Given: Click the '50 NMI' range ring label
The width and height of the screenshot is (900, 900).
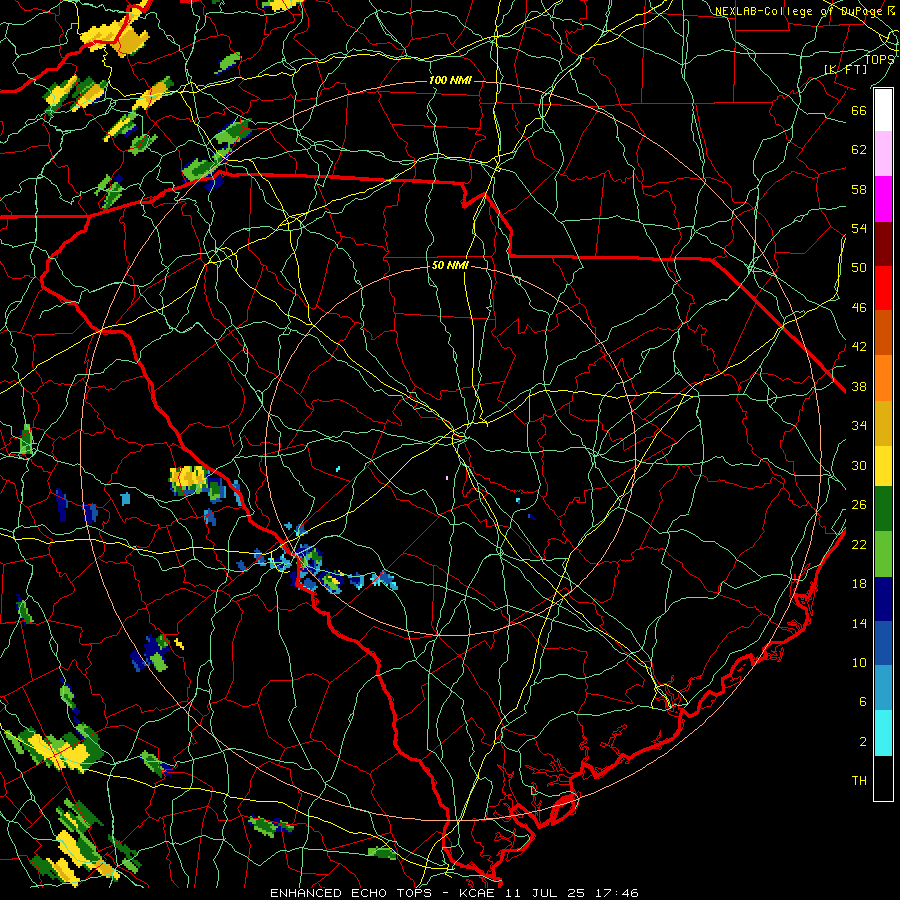Looking at the screenshot, I should (x=450, y=265).
